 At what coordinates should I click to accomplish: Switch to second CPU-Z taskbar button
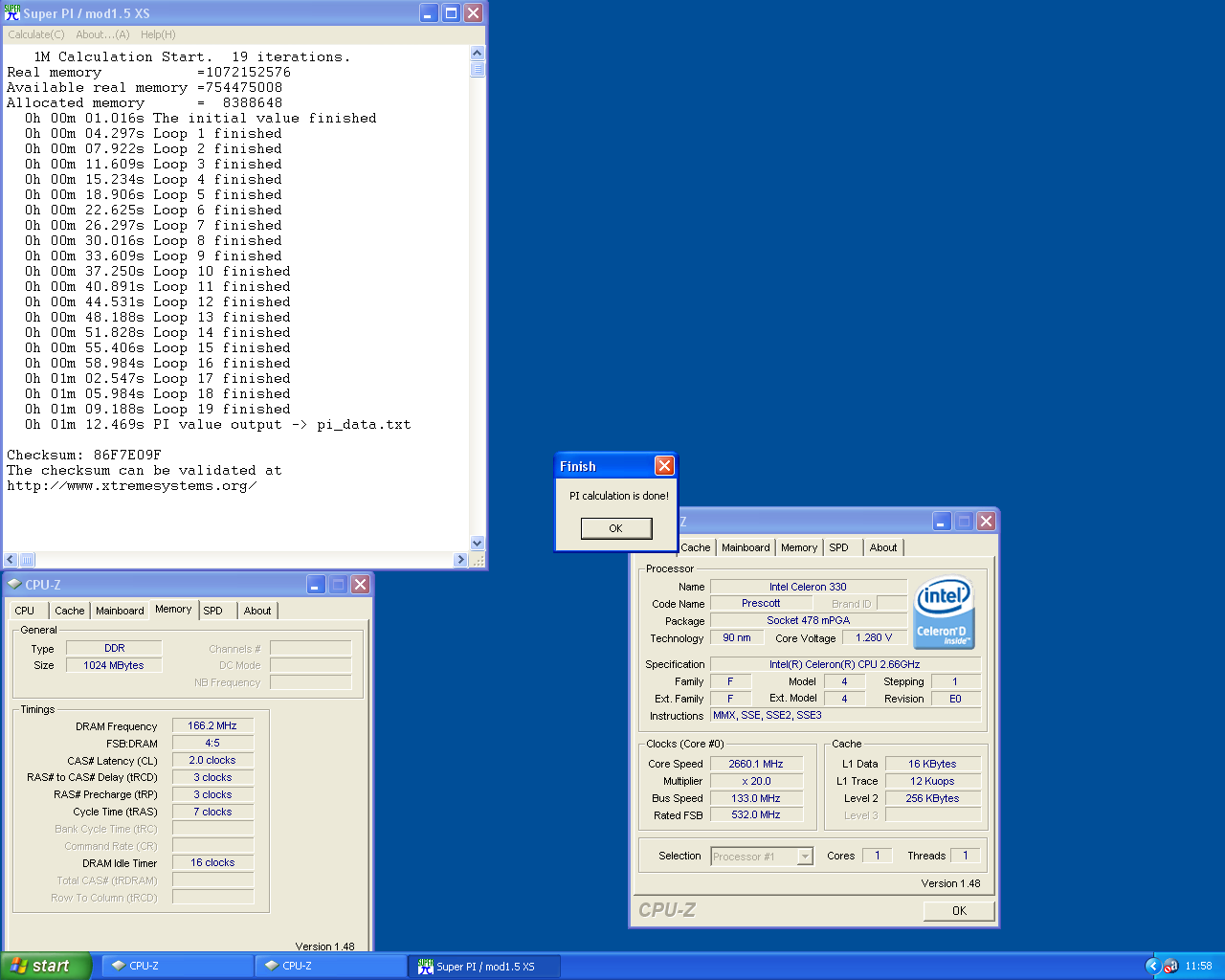click(x=330, y=966)
